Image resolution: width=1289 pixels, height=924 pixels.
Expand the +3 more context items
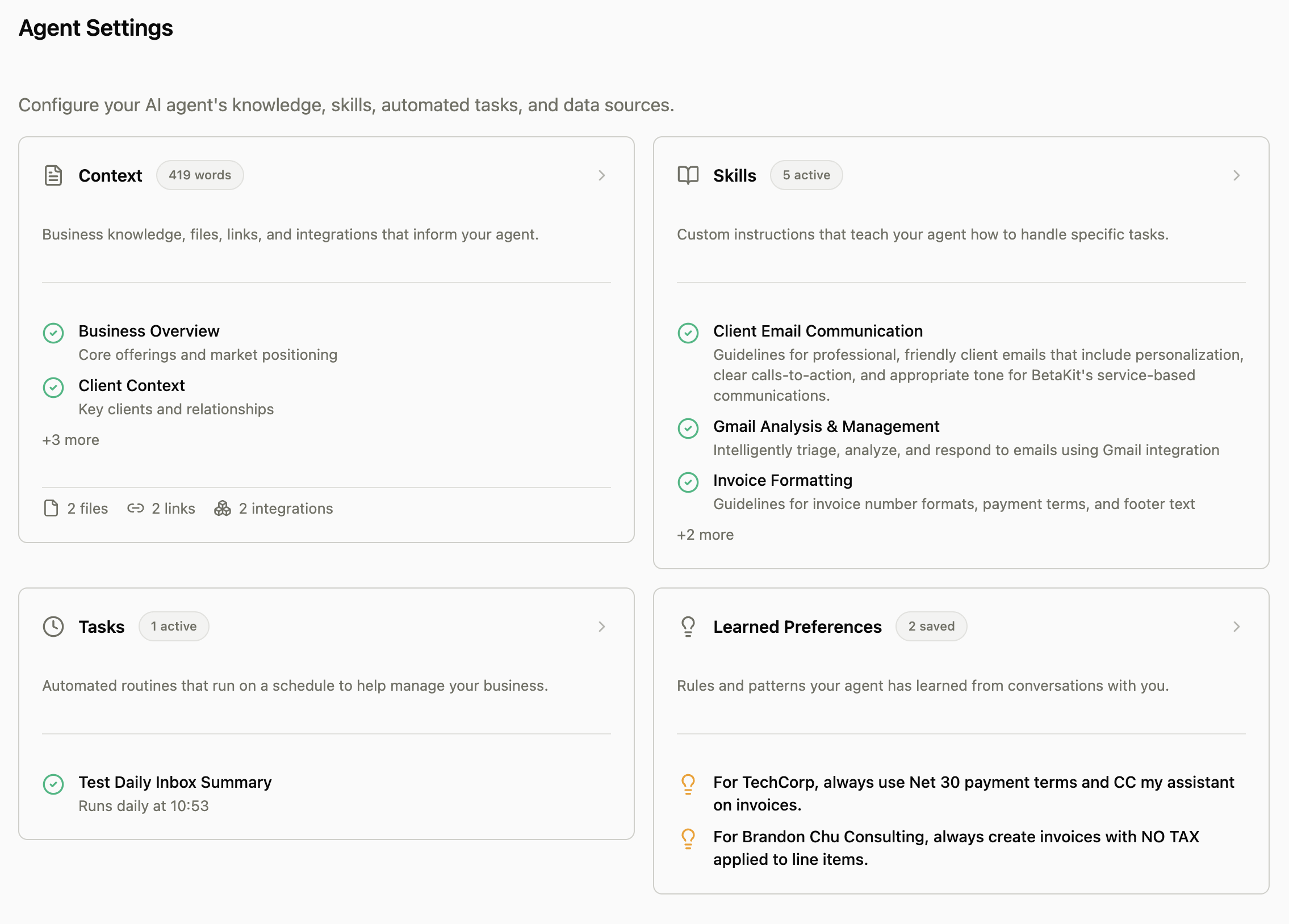[x=70, y=439]
